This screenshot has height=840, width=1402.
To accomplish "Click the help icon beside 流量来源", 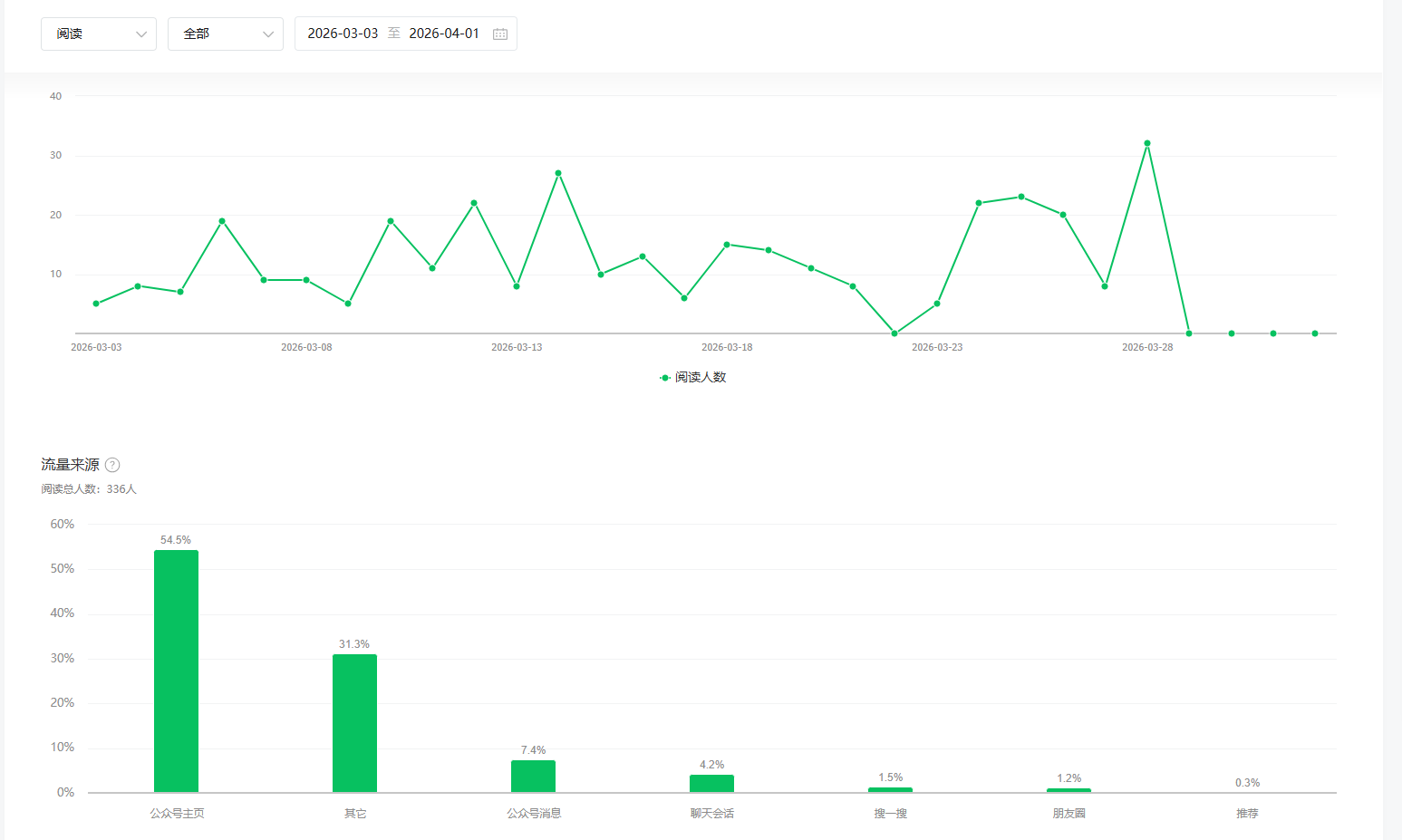I will coord(112,465).
